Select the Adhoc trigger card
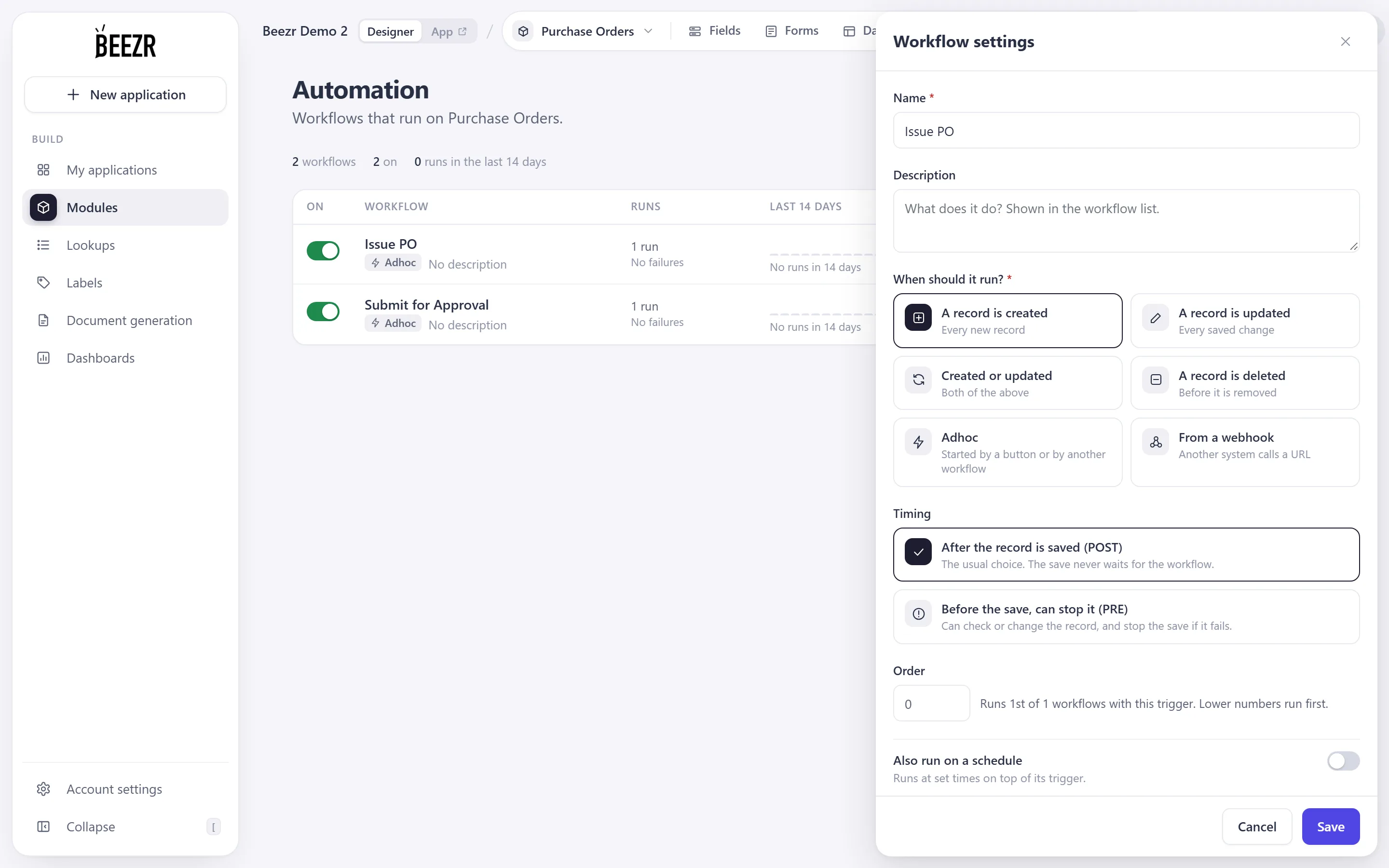Image resolution: width=1389 pixels, height=868 pixels. (x=1008, y=452)
